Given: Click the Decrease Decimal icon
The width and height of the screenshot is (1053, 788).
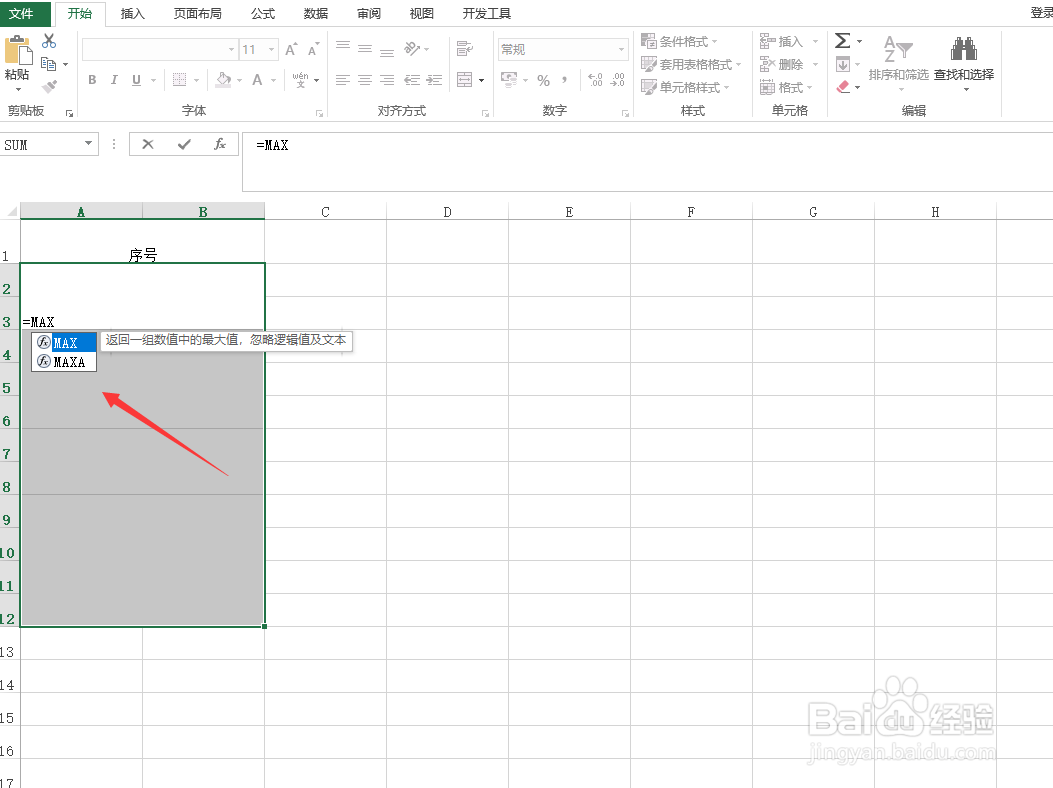Looking at the screenshot, I should pyautogui.click(x=618, y=80).
